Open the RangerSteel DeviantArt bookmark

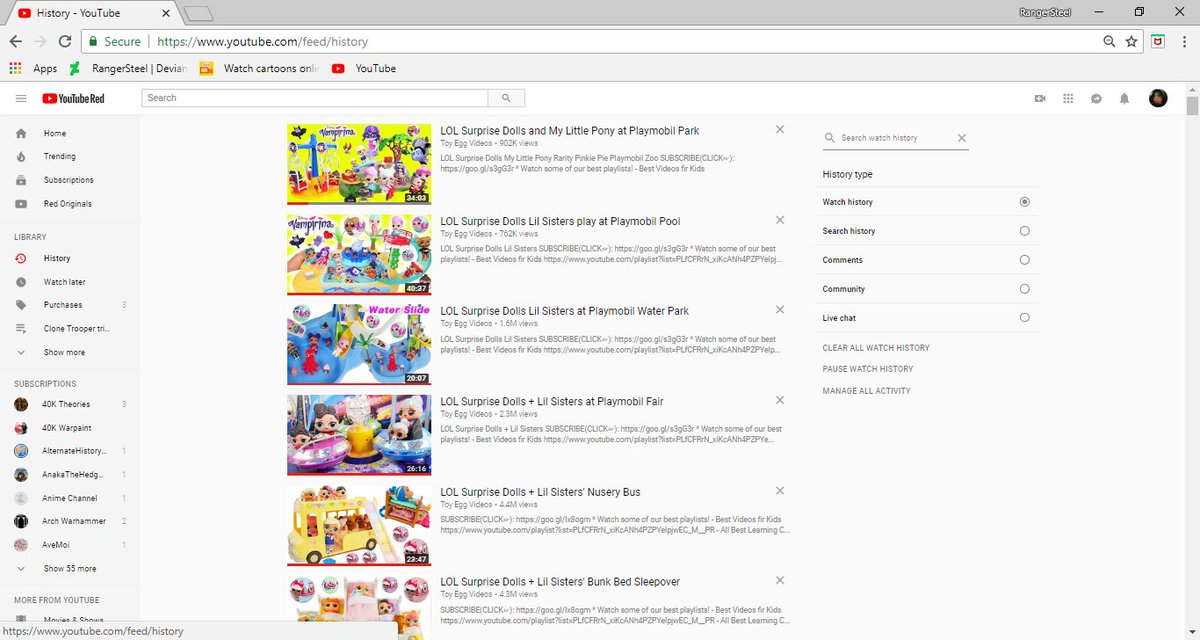130,69
